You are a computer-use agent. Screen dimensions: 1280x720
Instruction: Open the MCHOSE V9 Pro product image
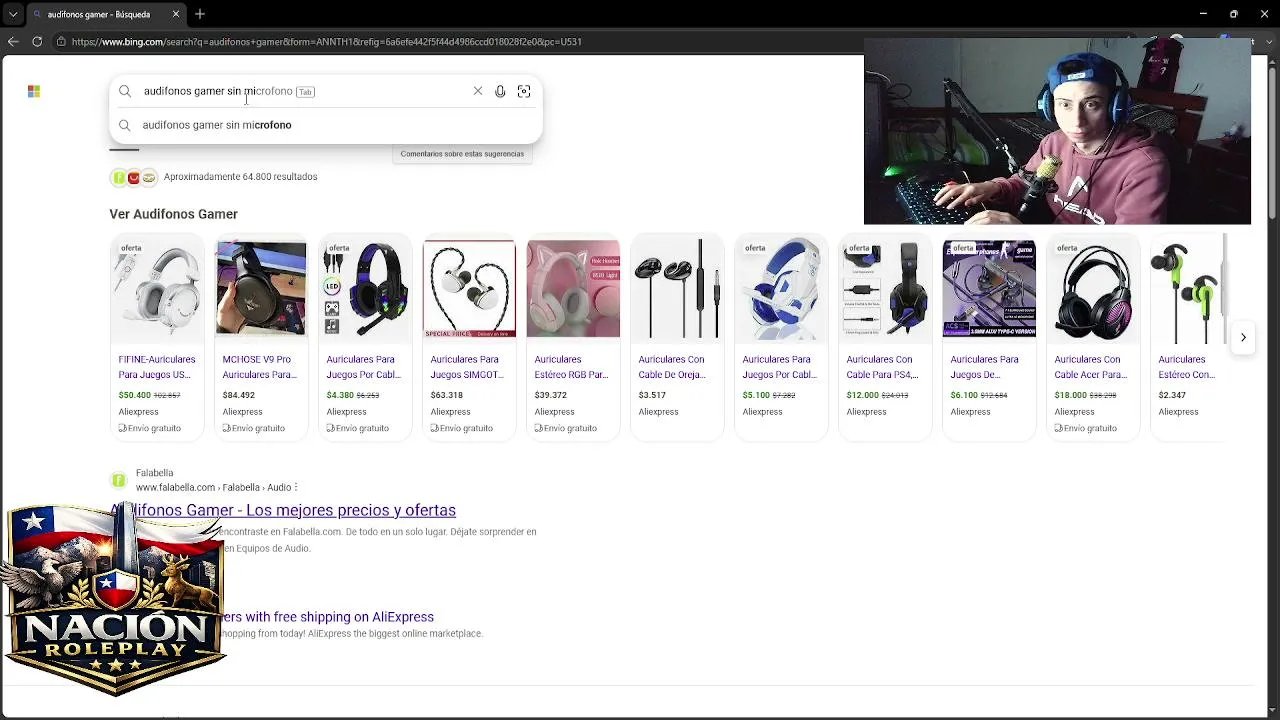click(261, 289)
